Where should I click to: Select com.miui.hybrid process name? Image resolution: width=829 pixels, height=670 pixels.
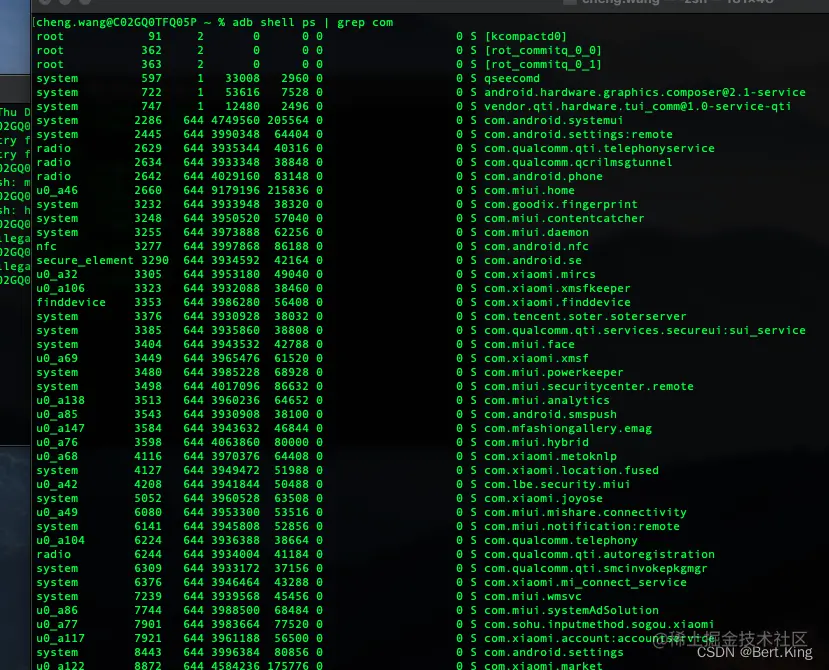click(x=536, y=443)
